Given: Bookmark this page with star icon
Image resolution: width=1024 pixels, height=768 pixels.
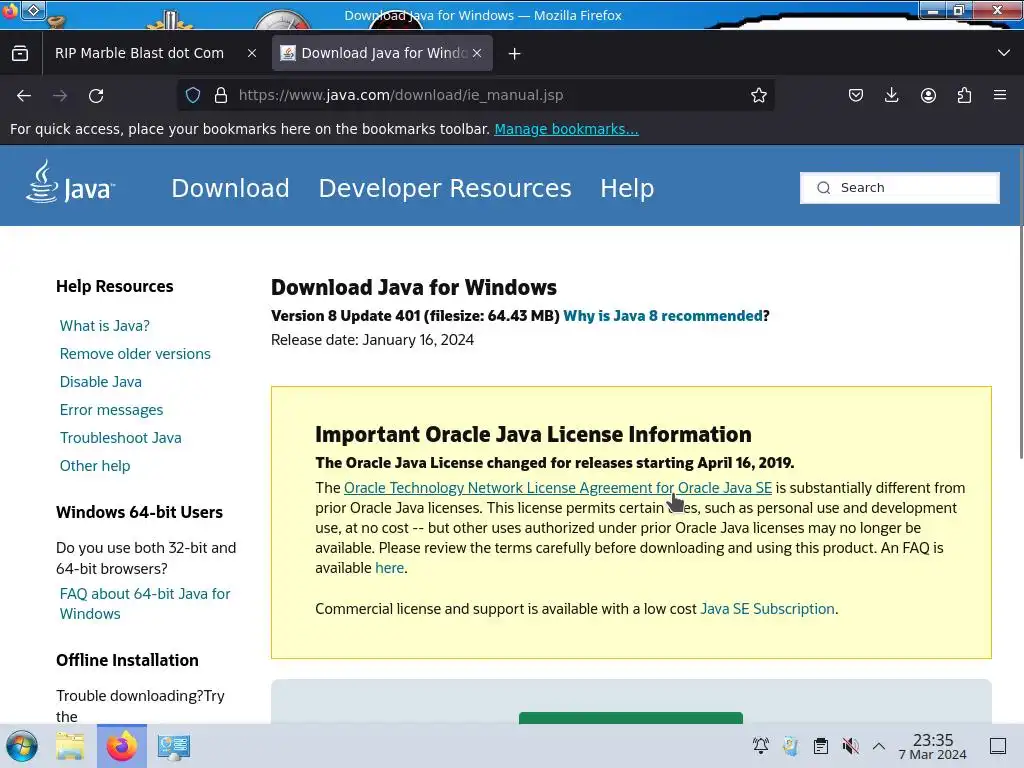Looking at the screenshot, I should (758, 95).
